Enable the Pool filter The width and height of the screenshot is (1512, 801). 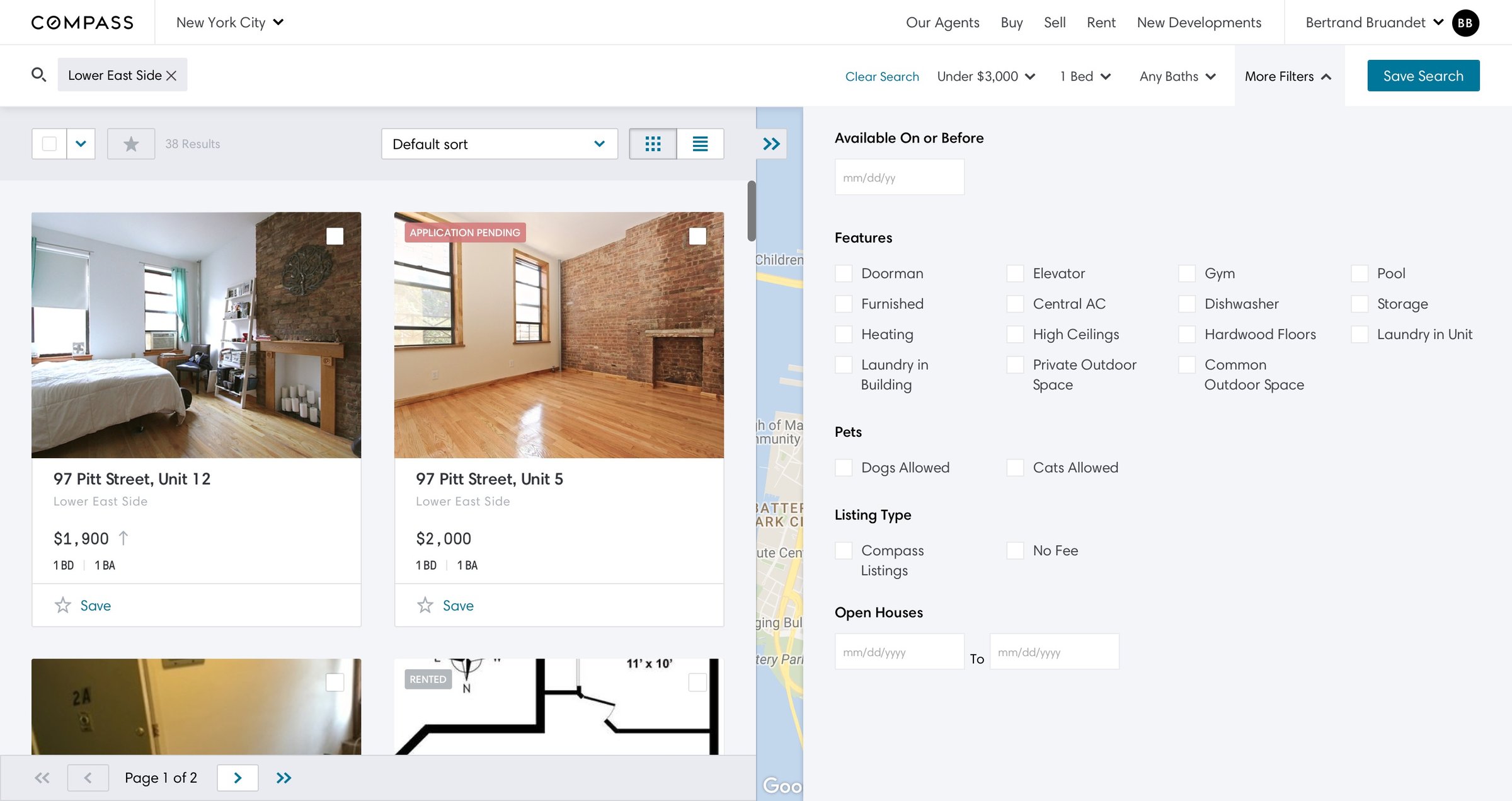[1360, 274]
